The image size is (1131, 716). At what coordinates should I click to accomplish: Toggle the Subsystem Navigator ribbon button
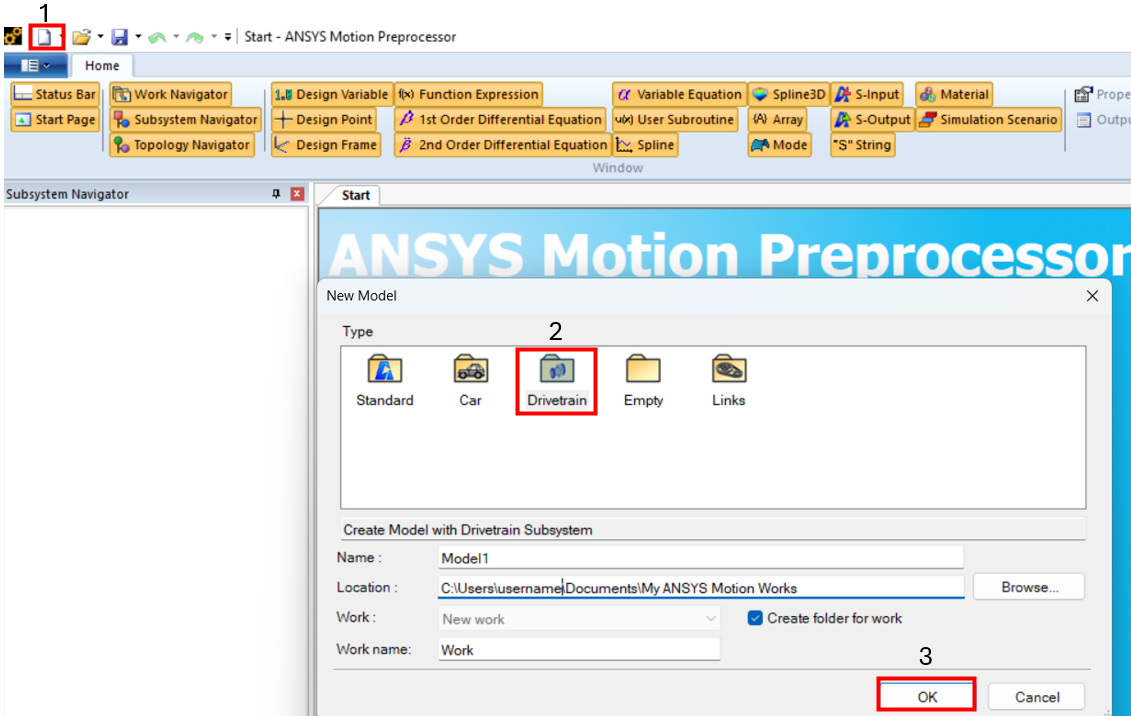coord(185,120)
